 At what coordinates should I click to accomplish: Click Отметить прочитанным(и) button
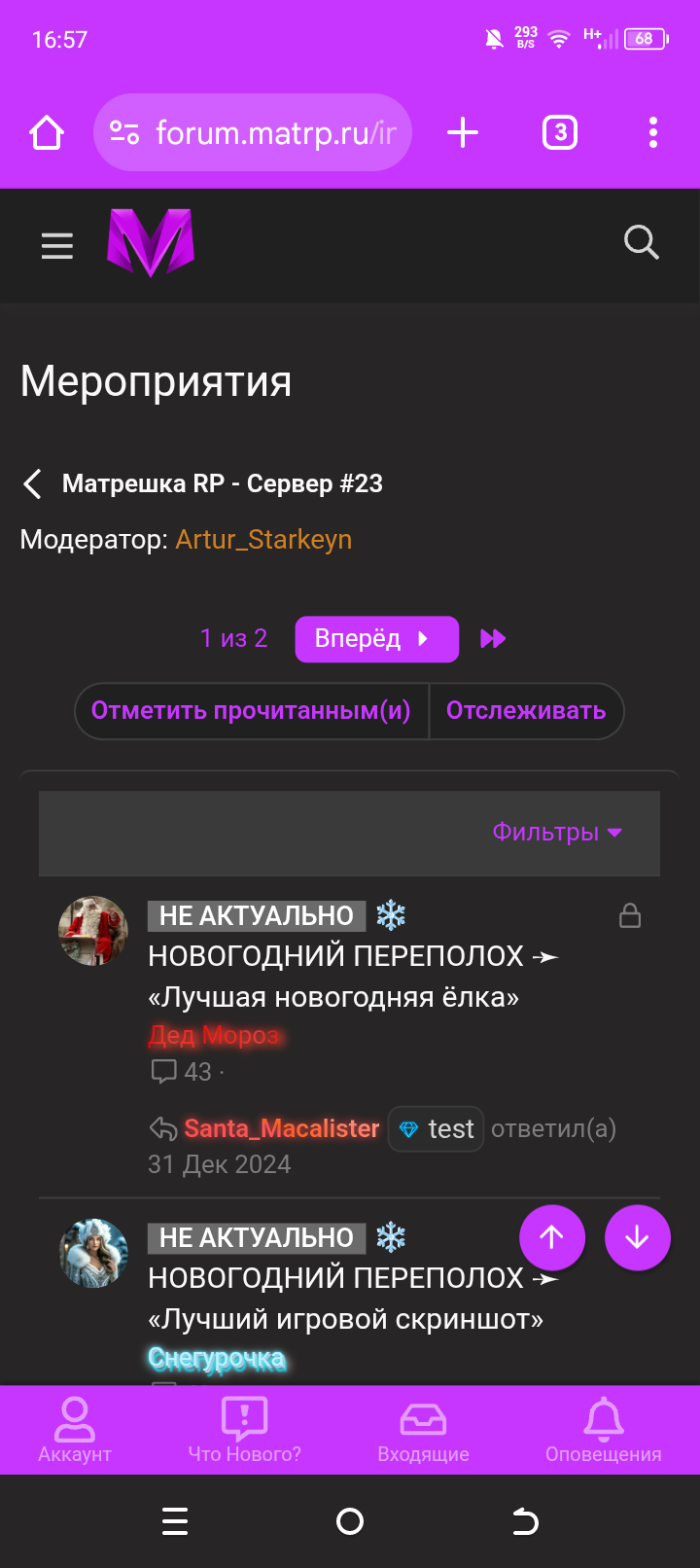(251, 711)
